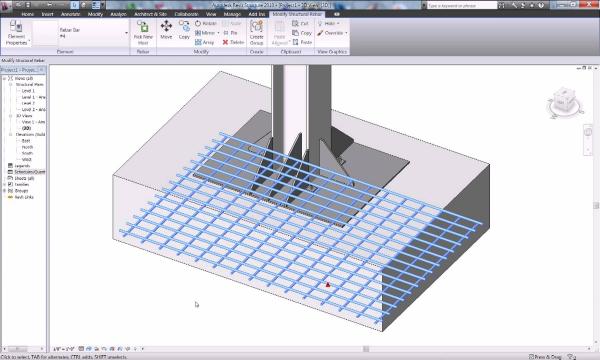Click Cut in the Clipboard panel
The width and height of the screenshot is (600, 360).
[300, 23]
